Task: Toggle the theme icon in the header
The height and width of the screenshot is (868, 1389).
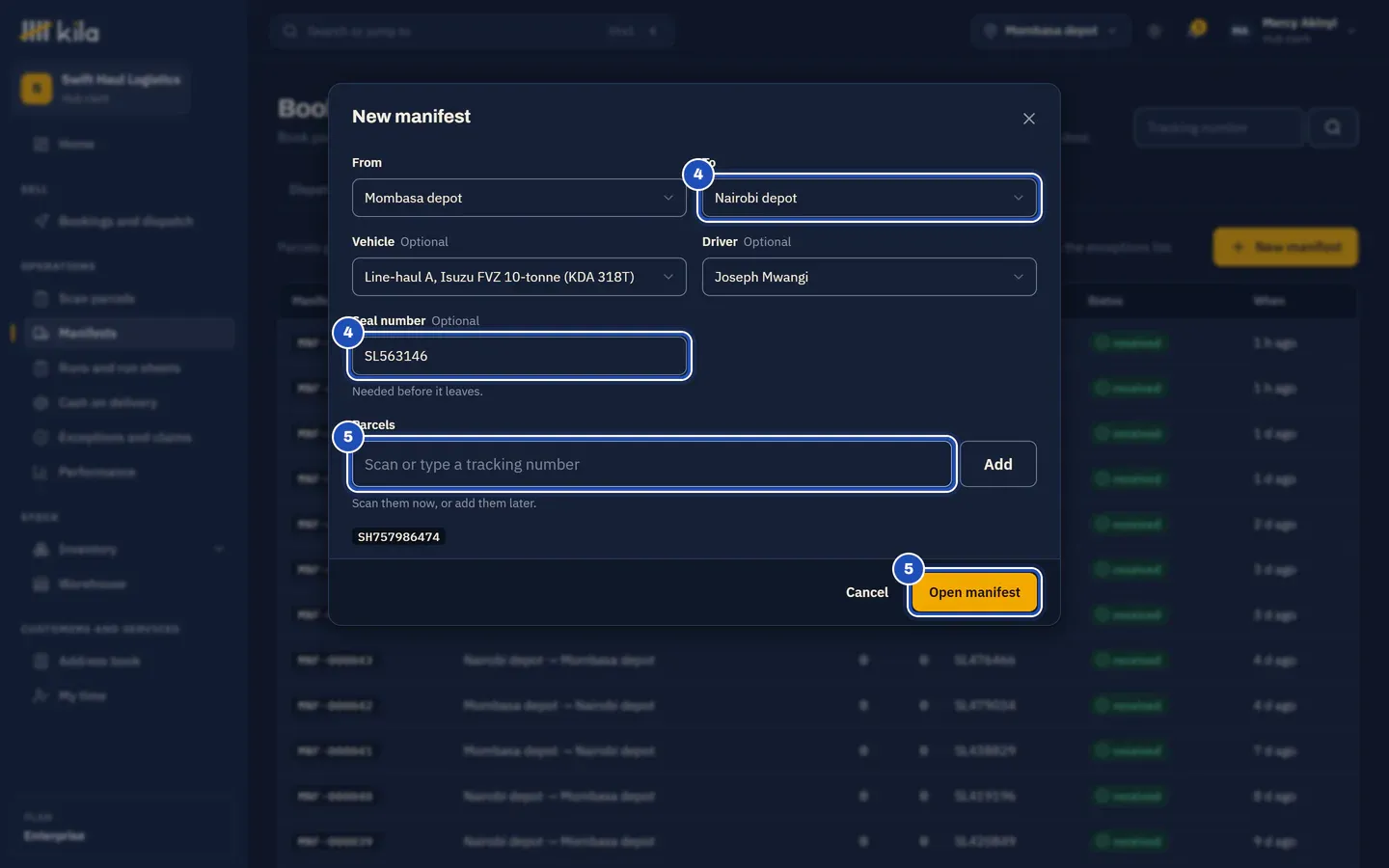Action: coord(1155,31)
